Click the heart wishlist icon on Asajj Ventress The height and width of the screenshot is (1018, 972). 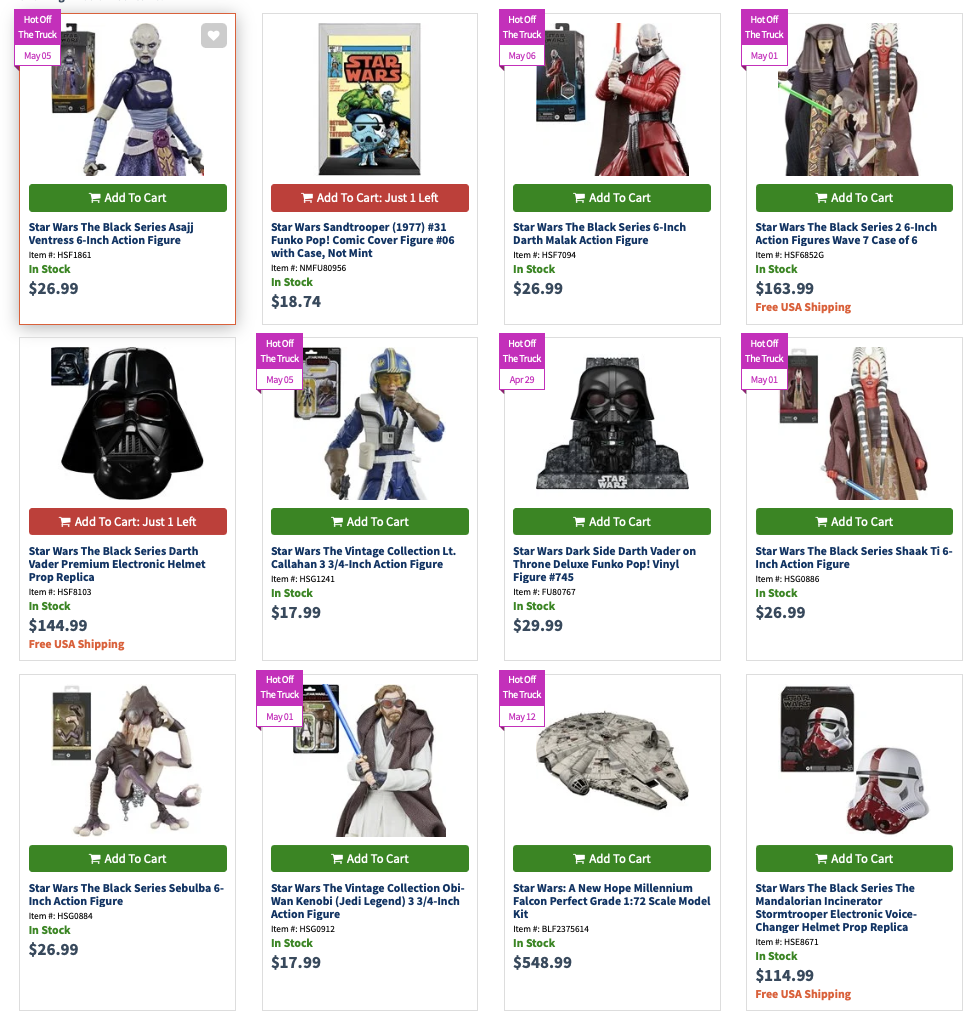[214, 36]
